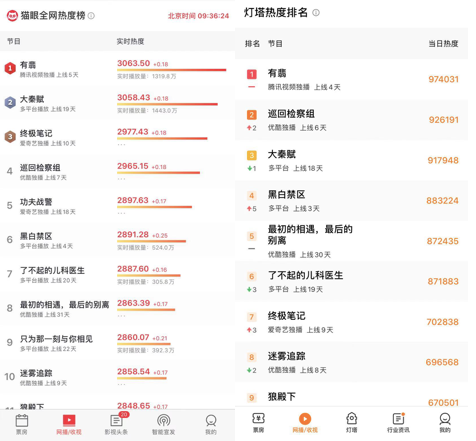Screen dimensions: 476x441
Task: Tap the Maoyan cat logo icon
Action: coord(12,16)
